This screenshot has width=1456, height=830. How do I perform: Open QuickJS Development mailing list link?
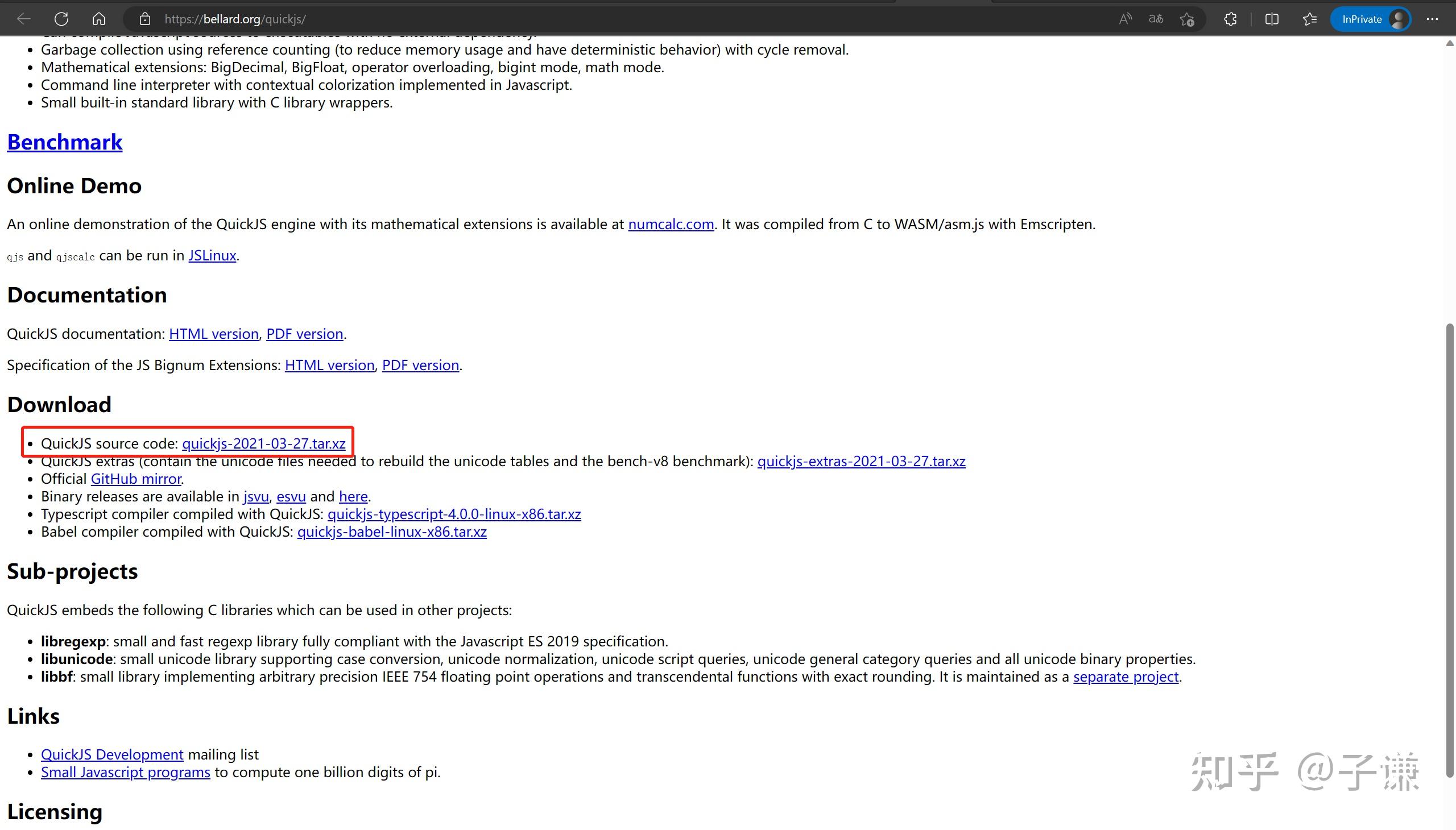coord(113,755)
